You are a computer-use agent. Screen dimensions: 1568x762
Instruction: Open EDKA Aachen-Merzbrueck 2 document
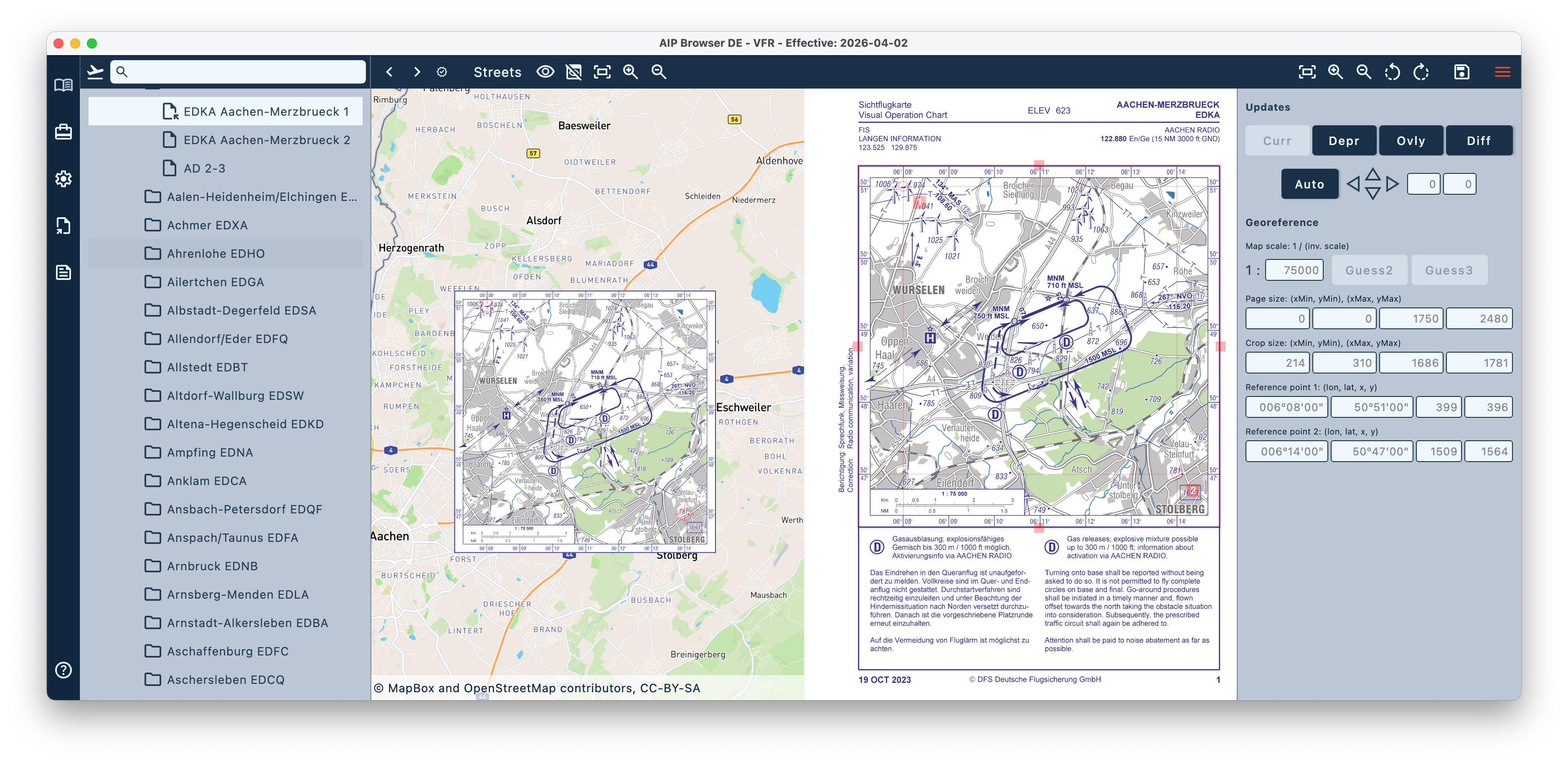coord(225,140)
